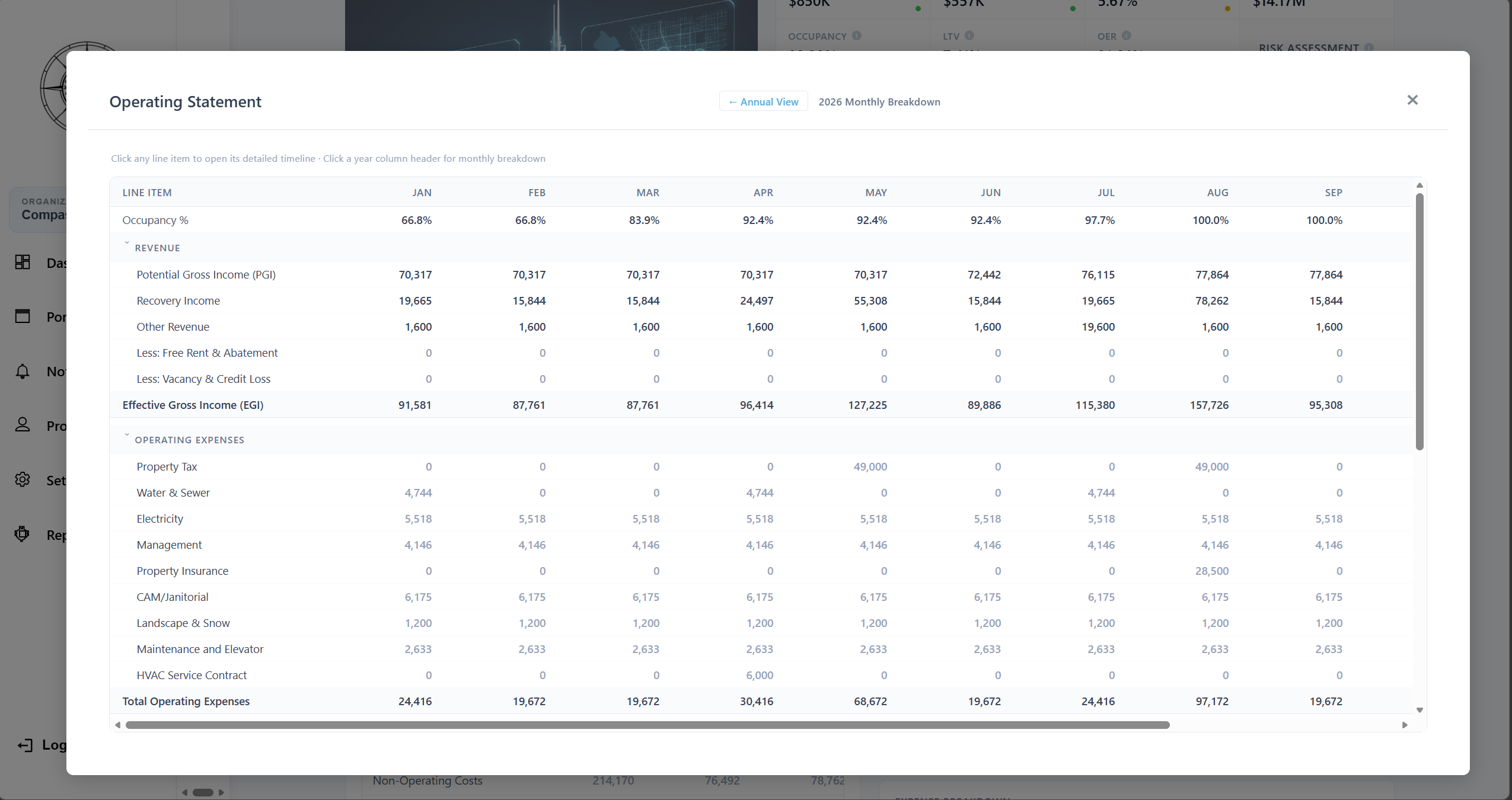Open Settings via the gear icon
This screenshot has height=800, width=1512.
(23, 479)
